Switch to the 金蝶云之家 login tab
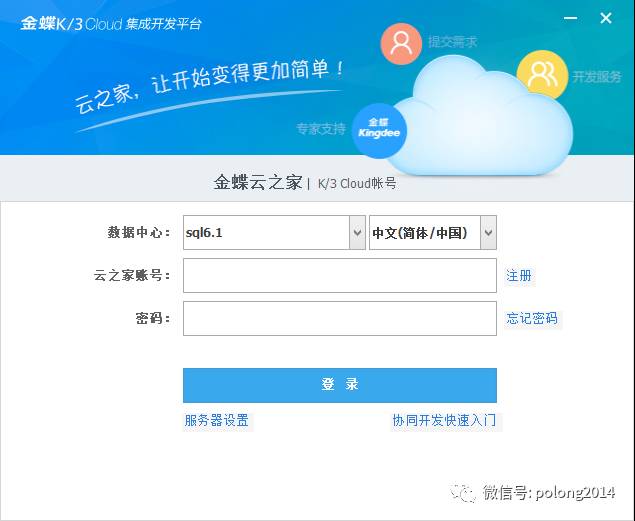Screen dimensions: 635x521 pos(257,182)
